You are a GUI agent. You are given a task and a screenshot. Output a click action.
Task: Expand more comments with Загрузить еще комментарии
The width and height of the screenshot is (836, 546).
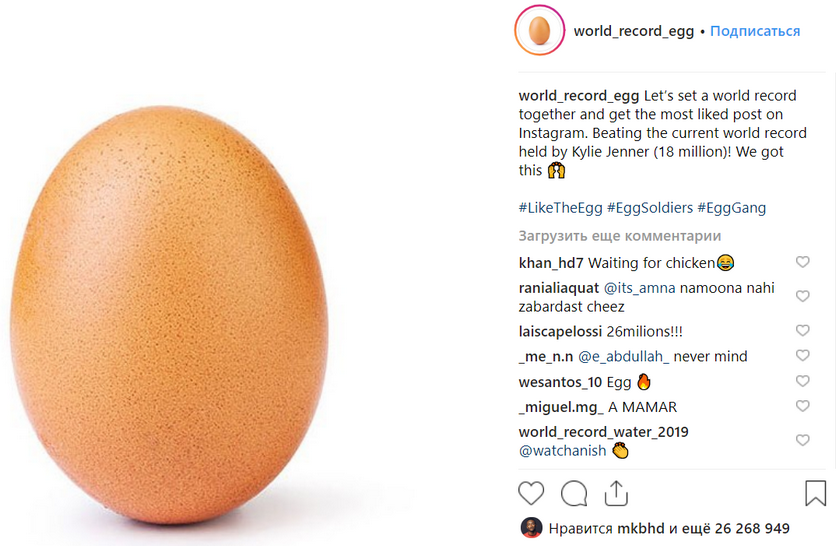(619, 236)
